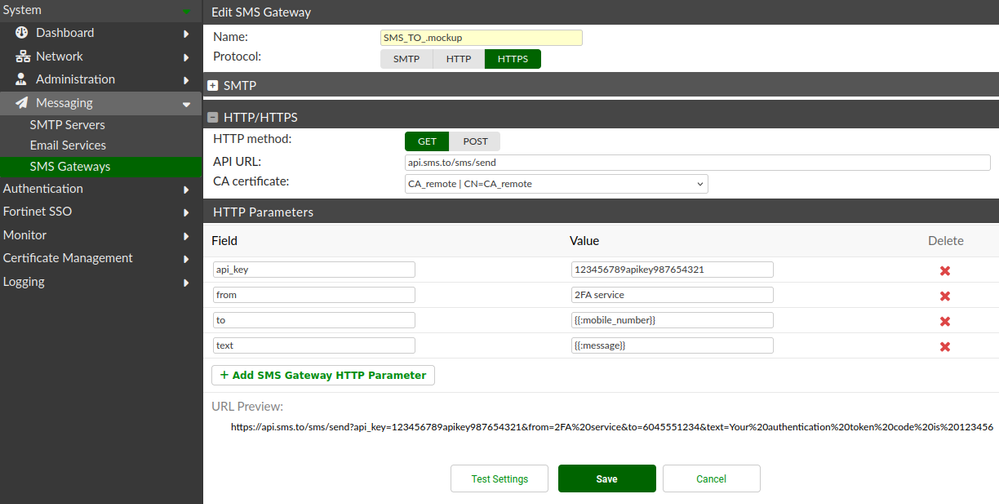Select the SMTP protocol option
The width and height of the screenshot is (999, 504).
point(406,59)
